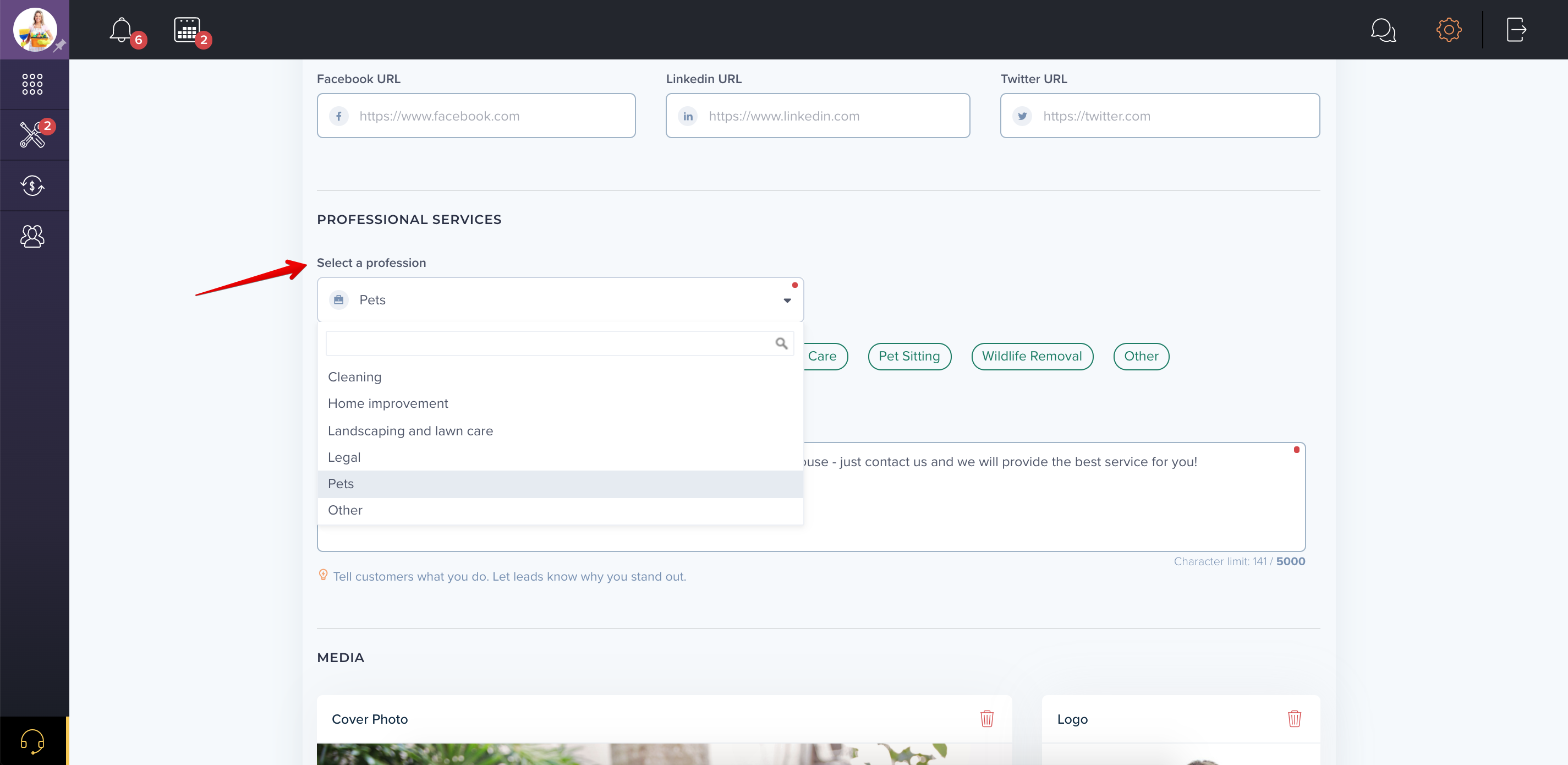Click the briefcase icon in profession field
This screenshot has height=765, width=1568.
(338, 299)
